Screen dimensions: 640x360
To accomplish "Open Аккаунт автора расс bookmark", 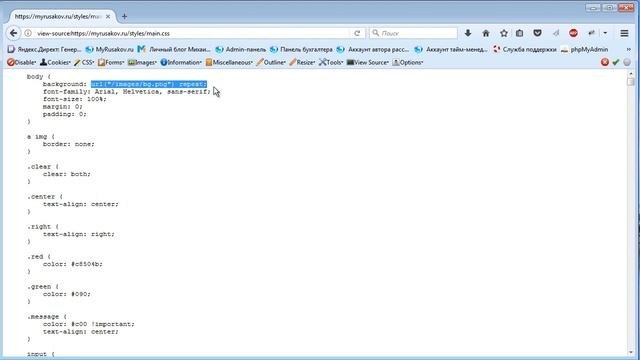I will (x=373, y=49).
